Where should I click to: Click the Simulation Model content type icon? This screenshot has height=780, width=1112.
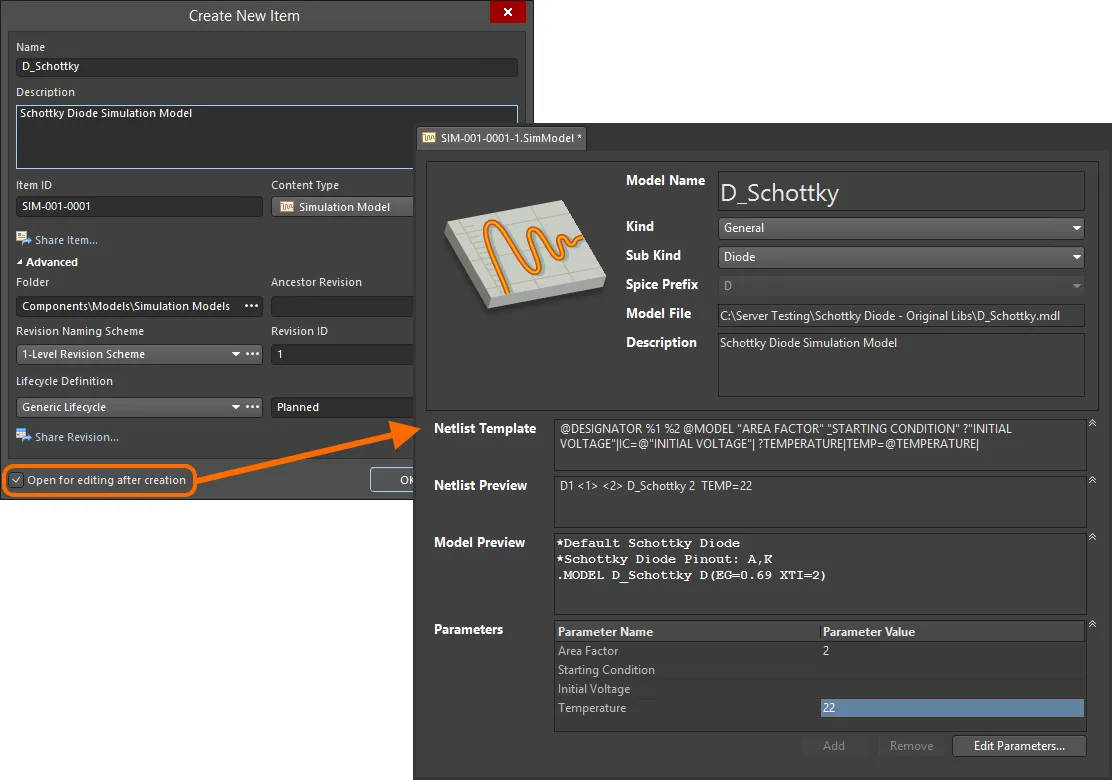click(287, 206)
